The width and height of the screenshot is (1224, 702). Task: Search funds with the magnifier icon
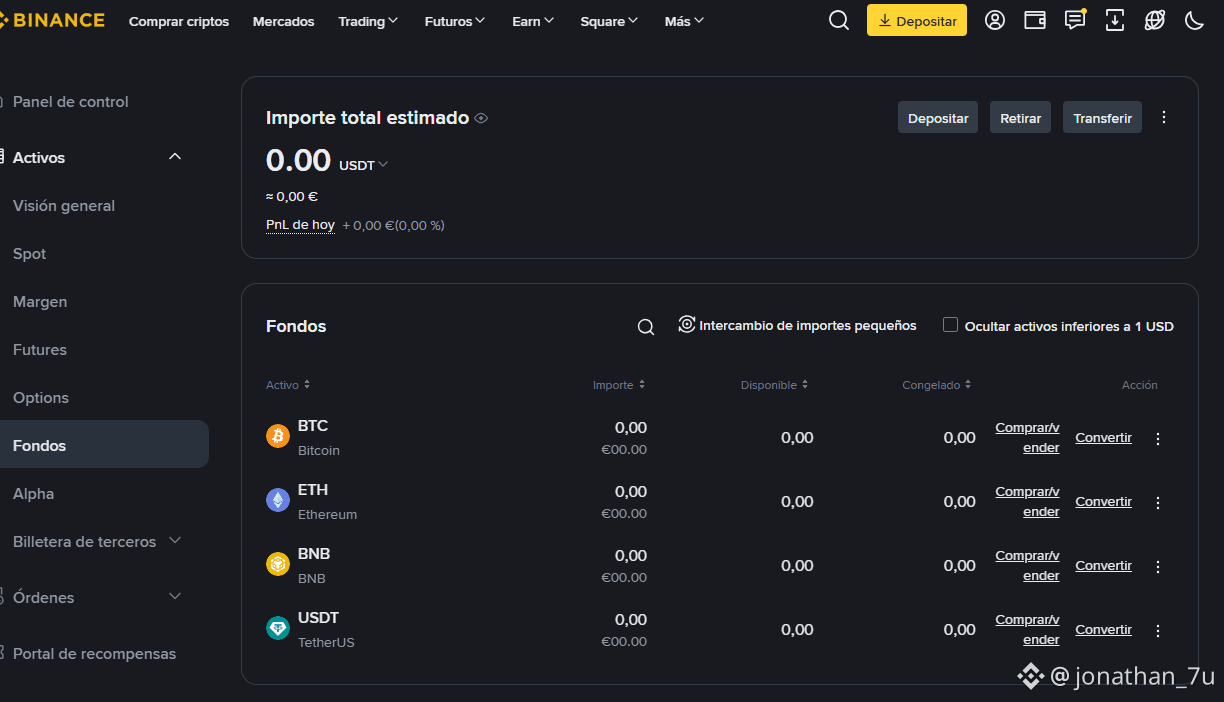pos(646,327)
